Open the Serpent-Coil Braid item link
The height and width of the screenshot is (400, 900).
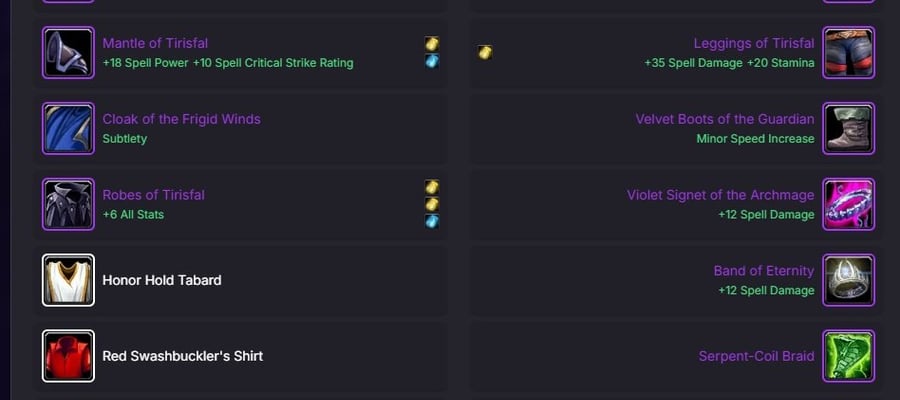757,356
